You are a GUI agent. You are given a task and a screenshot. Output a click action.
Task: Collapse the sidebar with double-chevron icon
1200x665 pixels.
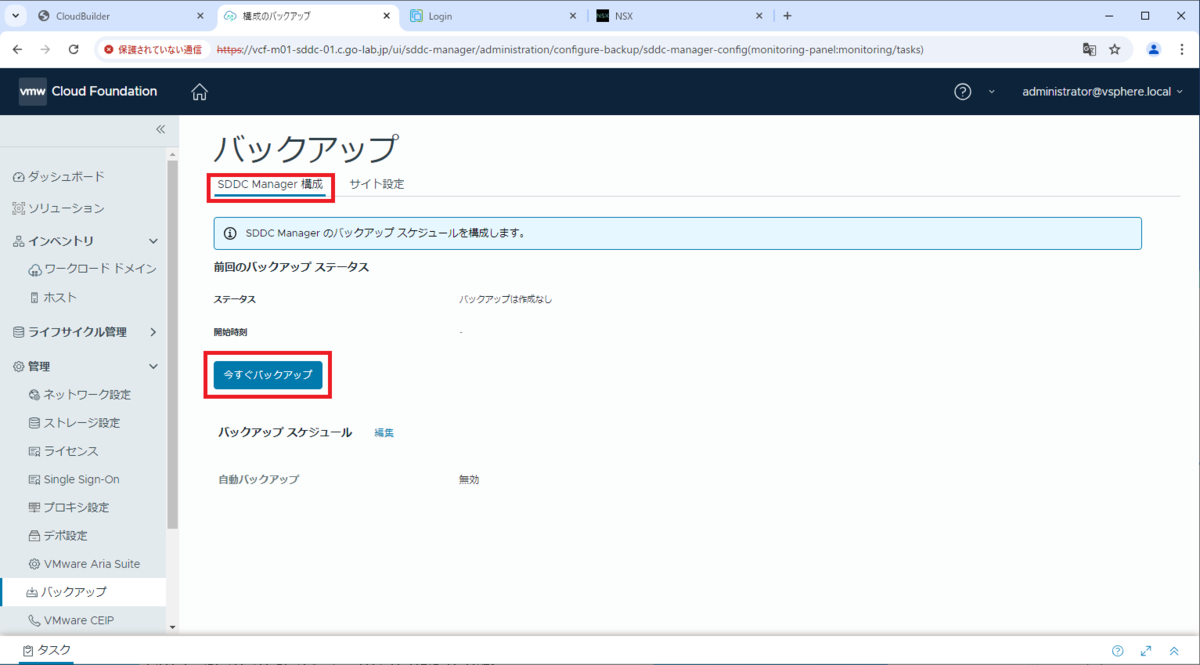pyautogui.click(x=160, y=129)
